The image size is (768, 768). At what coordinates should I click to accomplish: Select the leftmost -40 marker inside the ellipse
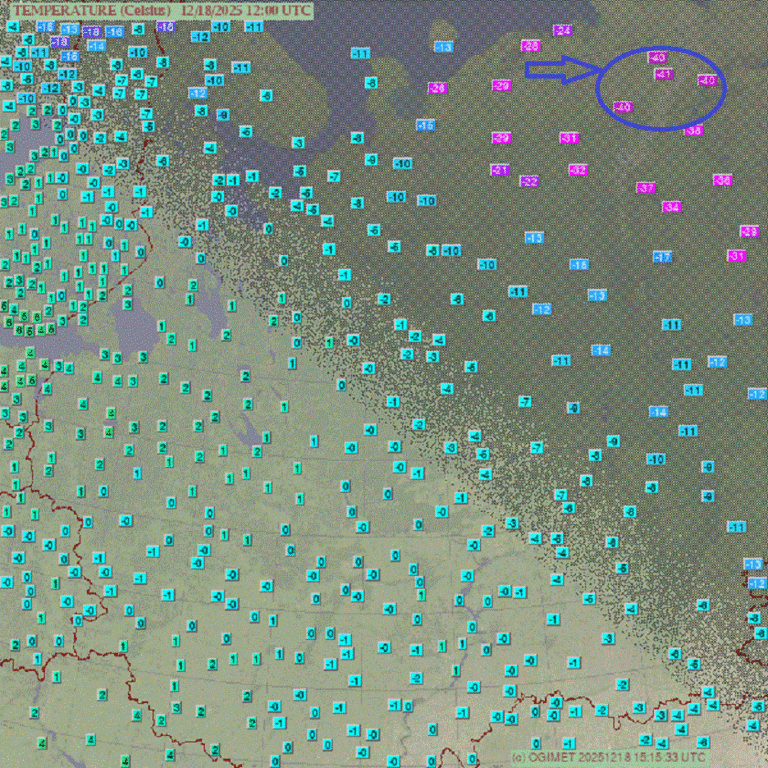point(622,106)
